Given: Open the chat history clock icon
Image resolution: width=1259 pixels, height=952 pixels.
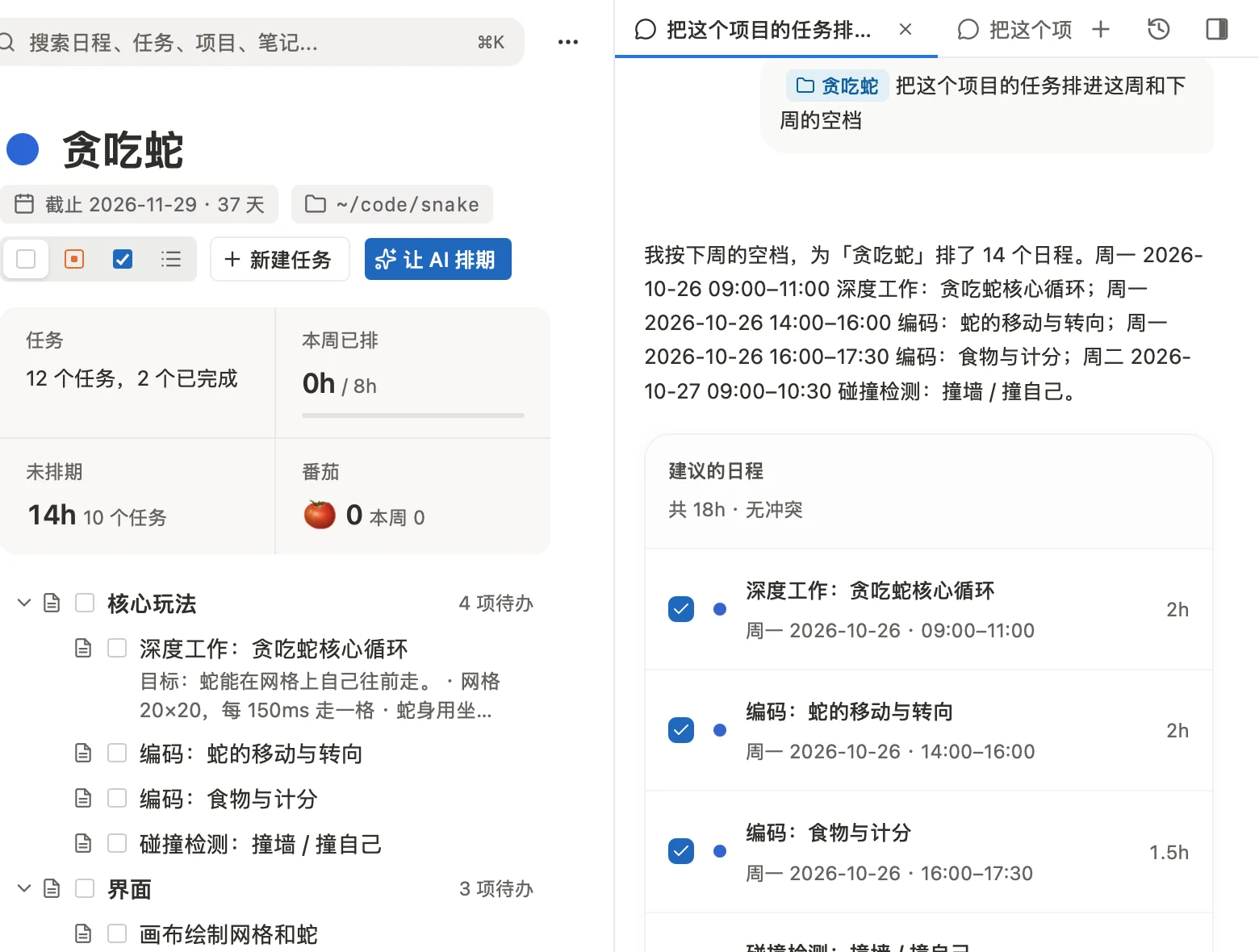Looking at the screenshot, I should pyautogui.click(x=1158, y=30).
